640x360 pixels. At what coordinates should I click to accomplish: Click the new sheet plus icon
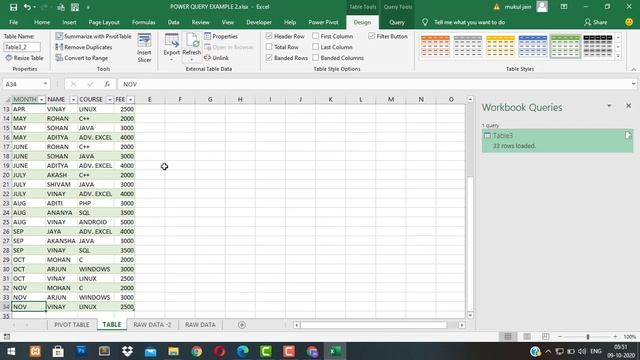click(x=242, y=325)
